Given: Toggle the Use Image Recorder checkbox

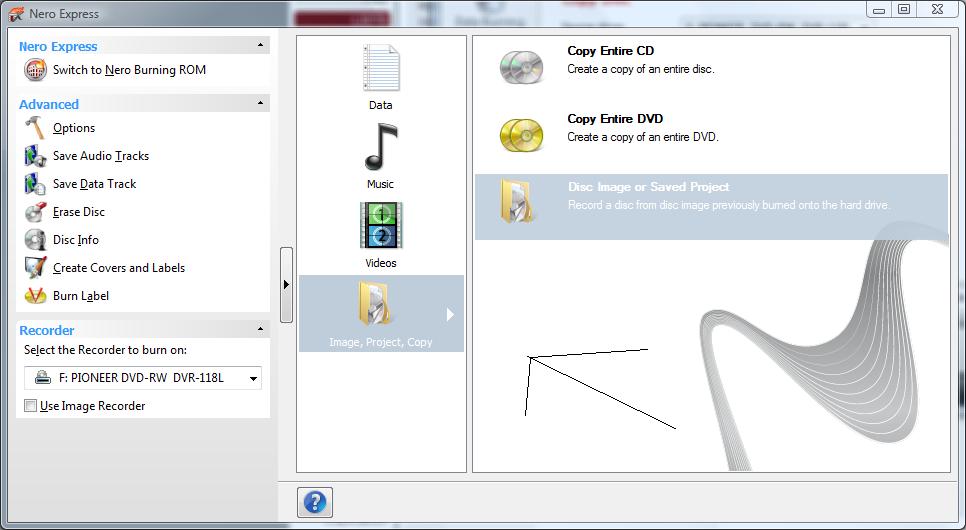Looking at the screenshot, I should [30, 406].
